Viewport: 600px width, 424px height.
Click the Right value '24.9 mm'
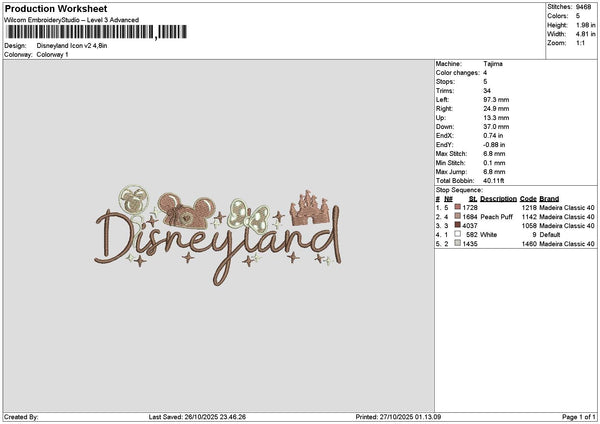[496, 109]
